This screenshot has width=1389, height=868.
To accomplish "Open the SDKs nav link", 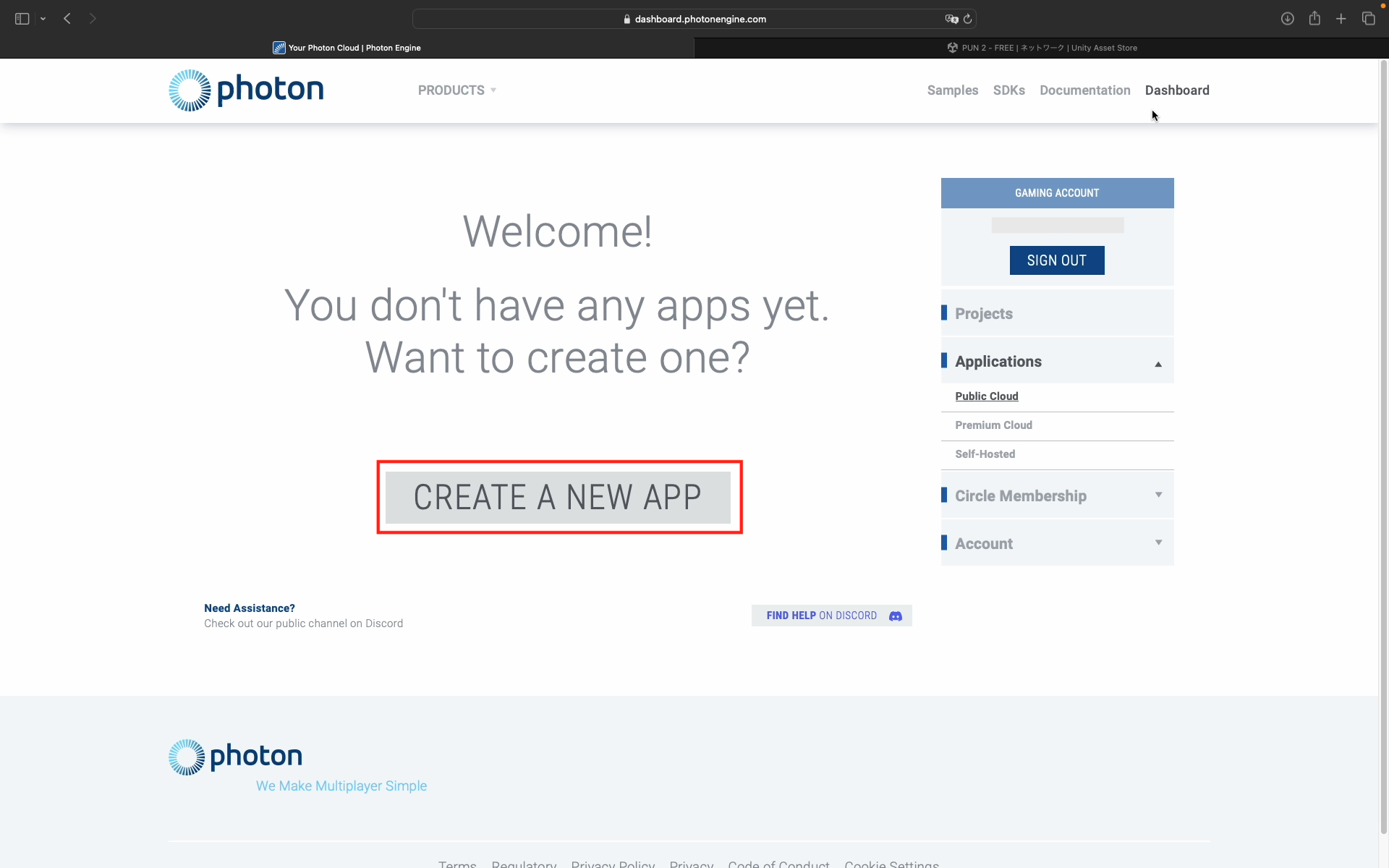I will point(1008,90).
